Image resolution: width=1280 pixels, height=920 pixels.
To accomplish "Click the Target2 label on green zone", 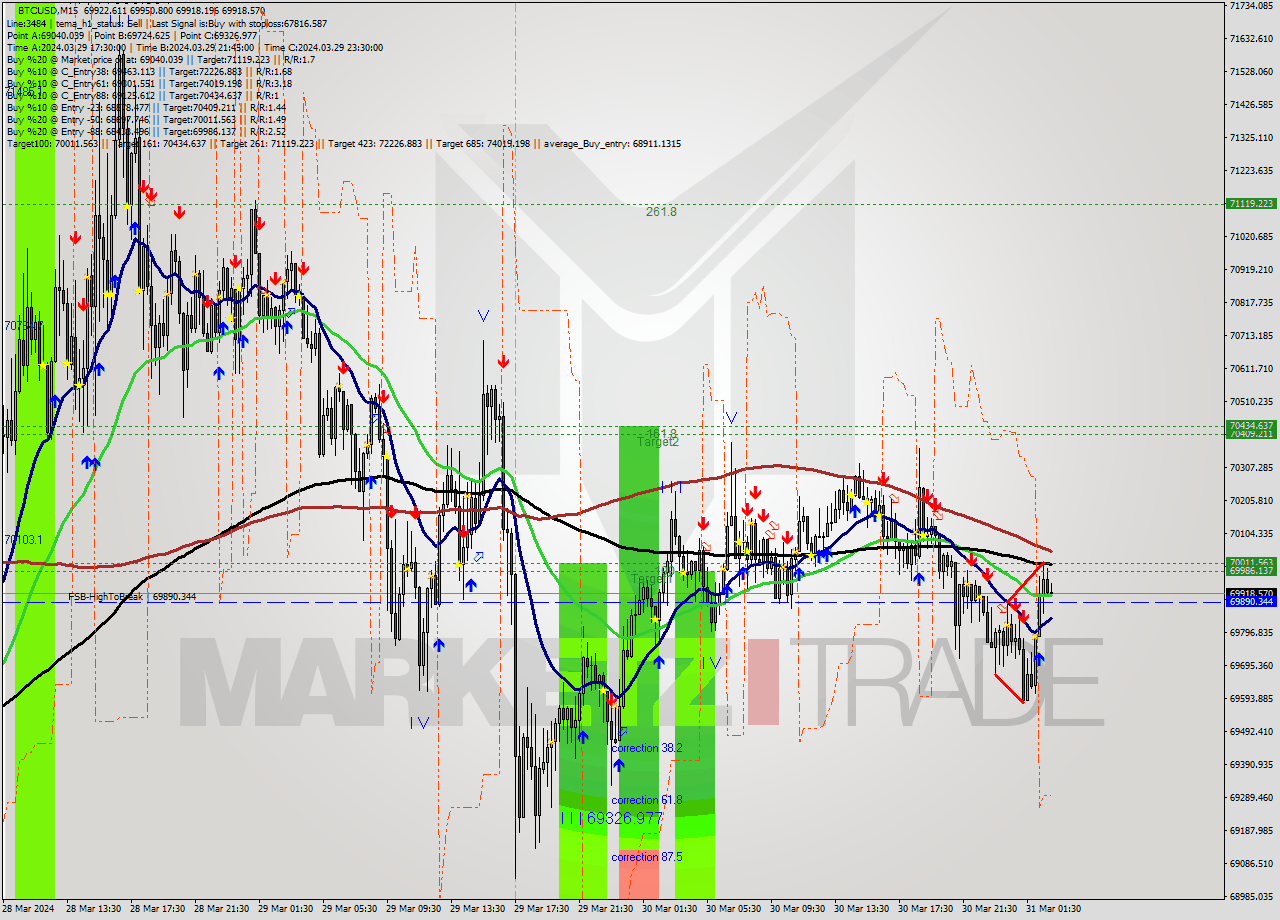I will pyautogui.click(x=658, y=441).
